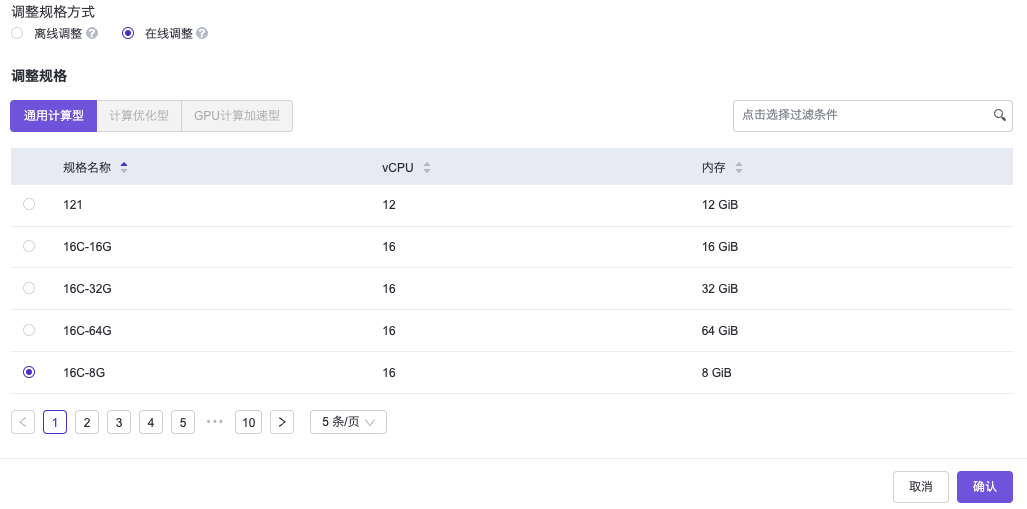Click the search magnifier icon
The height and width of the screenshot is (509, 1027).
coord(999,115)
